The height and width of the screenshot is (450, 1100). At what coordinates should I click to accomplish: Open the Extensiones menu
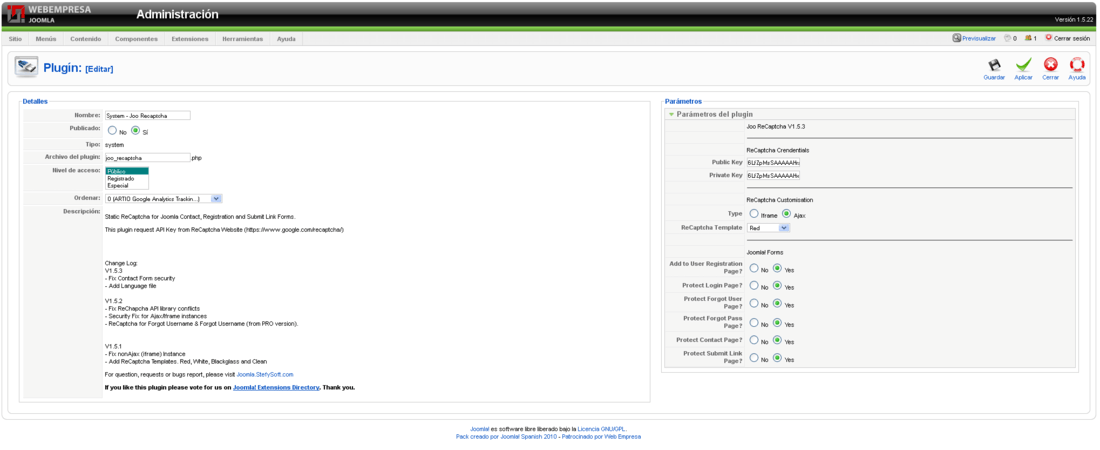pos(189,39)
